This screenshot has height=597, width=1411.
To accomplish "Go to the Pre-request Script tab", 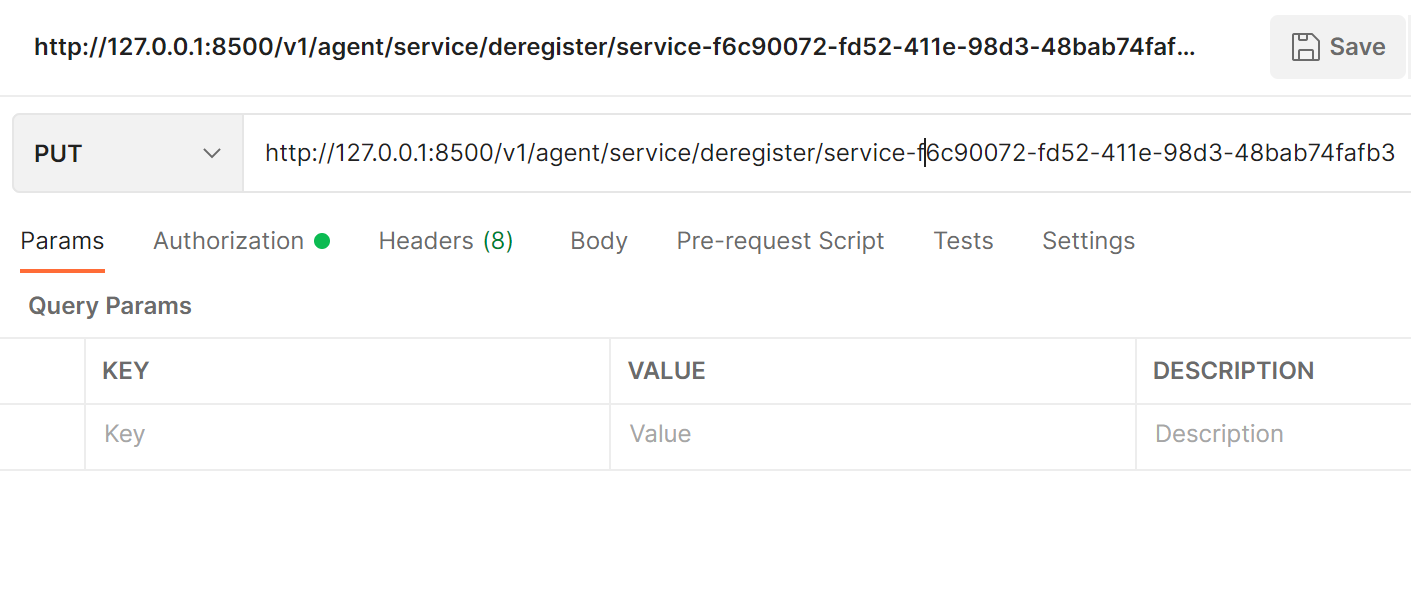I will tap(780, 241).
